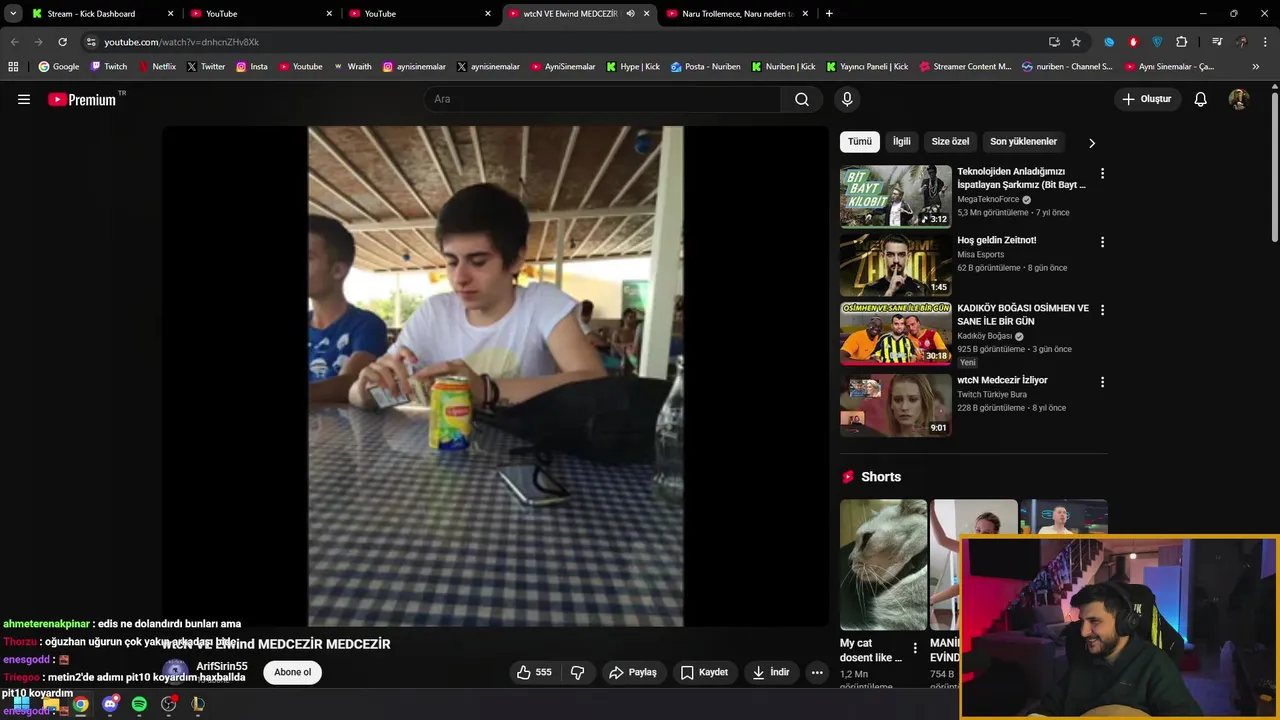This screenshot has height=720, width=1280.
Task: Open Posta - Nuriben bookmark
Action: [706, 67]
